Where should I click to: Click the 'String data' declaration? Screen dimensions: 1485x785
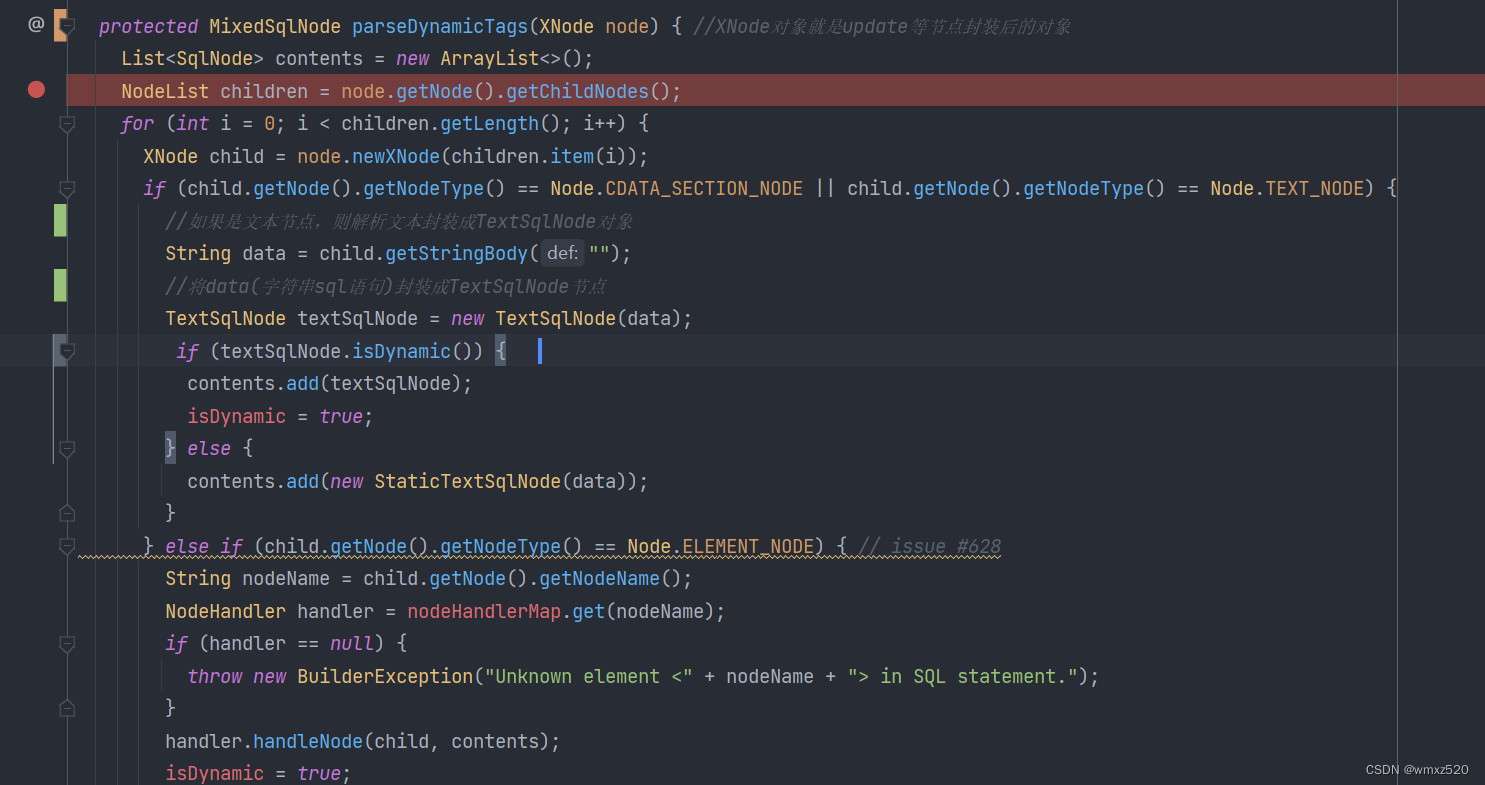click(226, 253)
